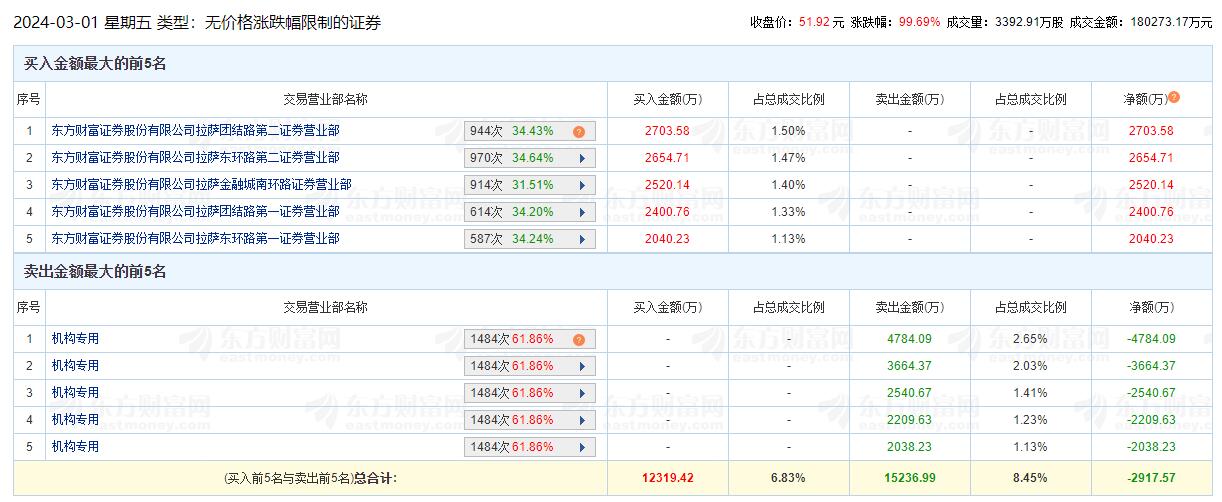Viewport: 1222px width, 502px height.
Task: Expand seat stats in the 机构专用 row selling 2038.23
Action: click(580, 447)
